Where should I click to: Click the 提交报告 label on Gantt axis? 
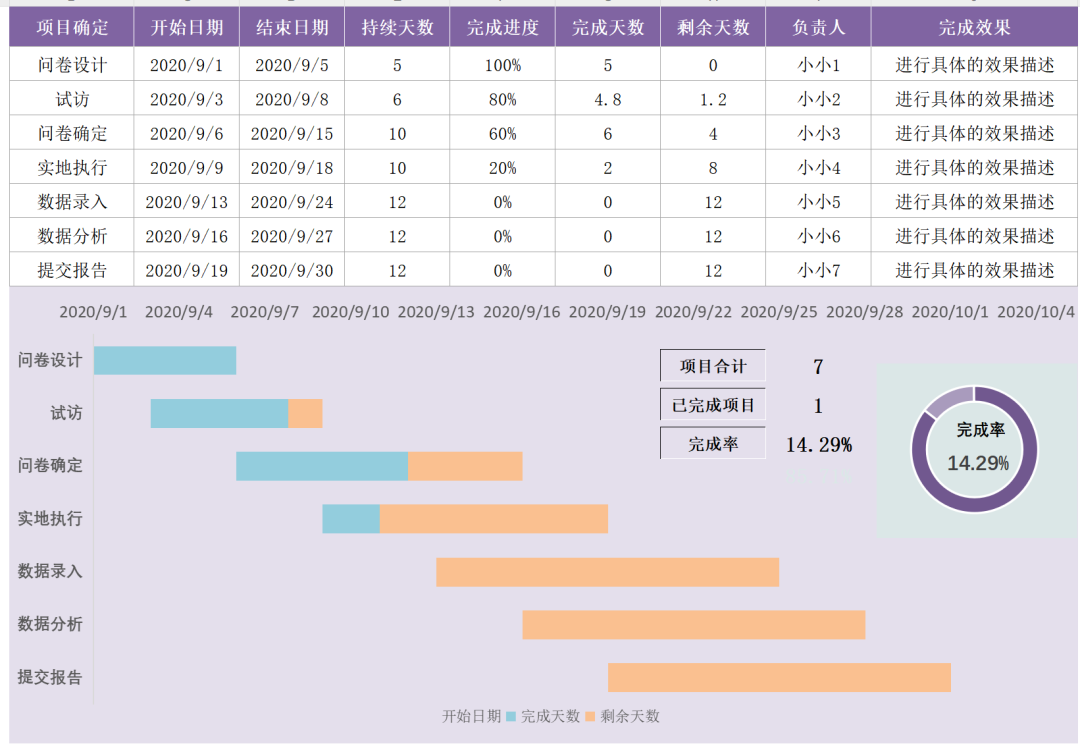(50, 677)
